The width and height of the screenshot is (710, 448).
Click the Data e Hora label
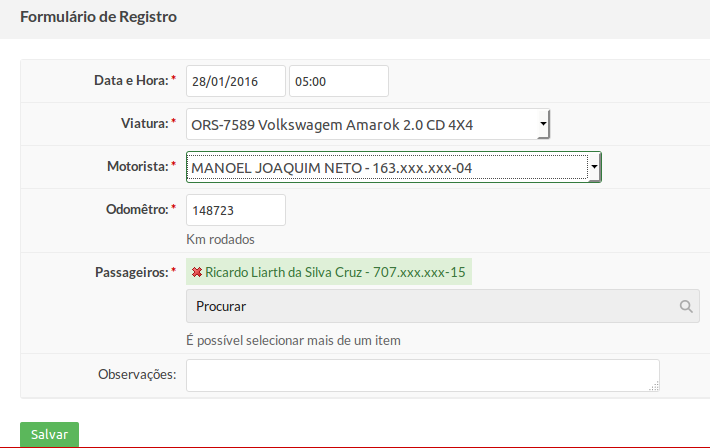pyautogui.click(x=131, y=80)
